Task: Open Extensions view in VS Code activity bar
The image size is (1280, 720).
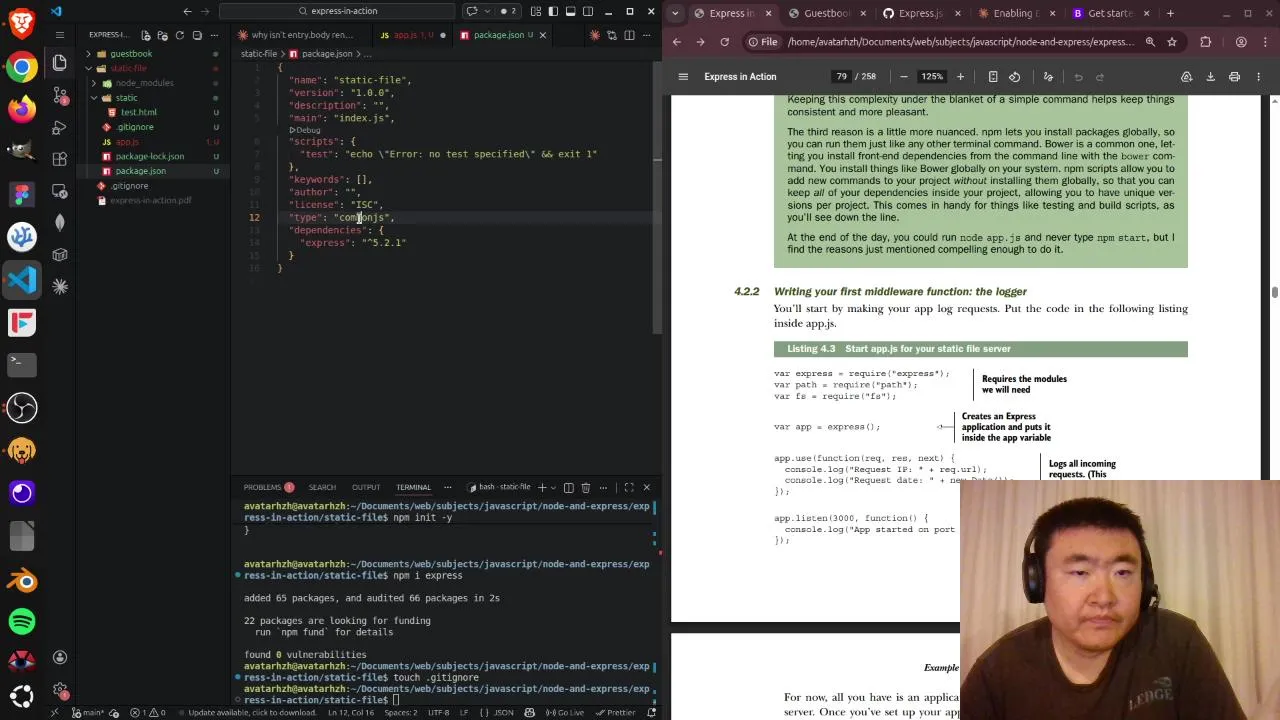Action: tap(60, 159)
